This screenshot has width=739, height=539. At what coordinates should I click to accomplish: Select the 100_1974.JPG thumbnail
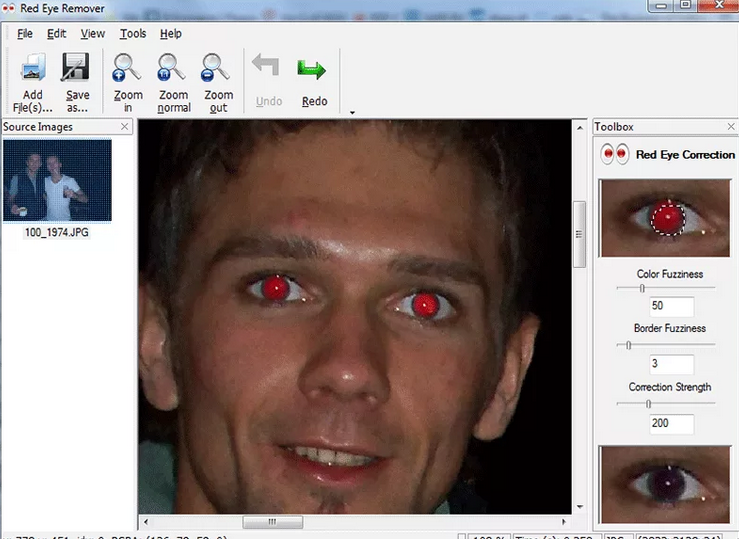tap(57, 180)
